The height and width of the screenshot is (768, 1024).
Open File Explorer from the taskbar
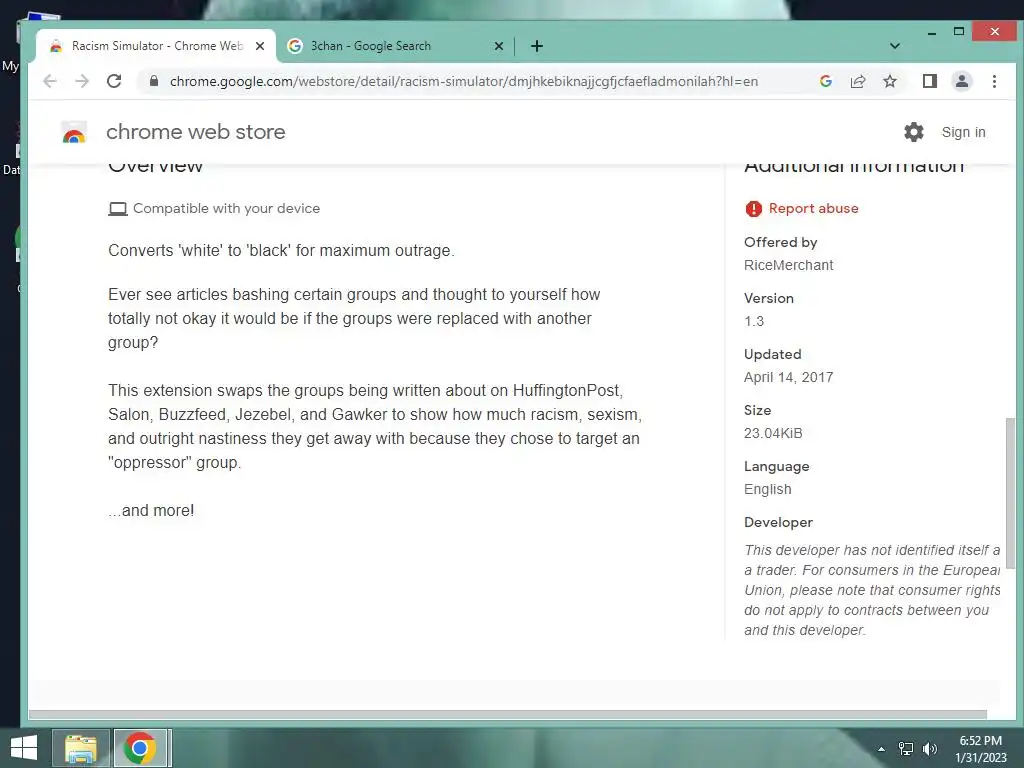[x=80, y=748]
